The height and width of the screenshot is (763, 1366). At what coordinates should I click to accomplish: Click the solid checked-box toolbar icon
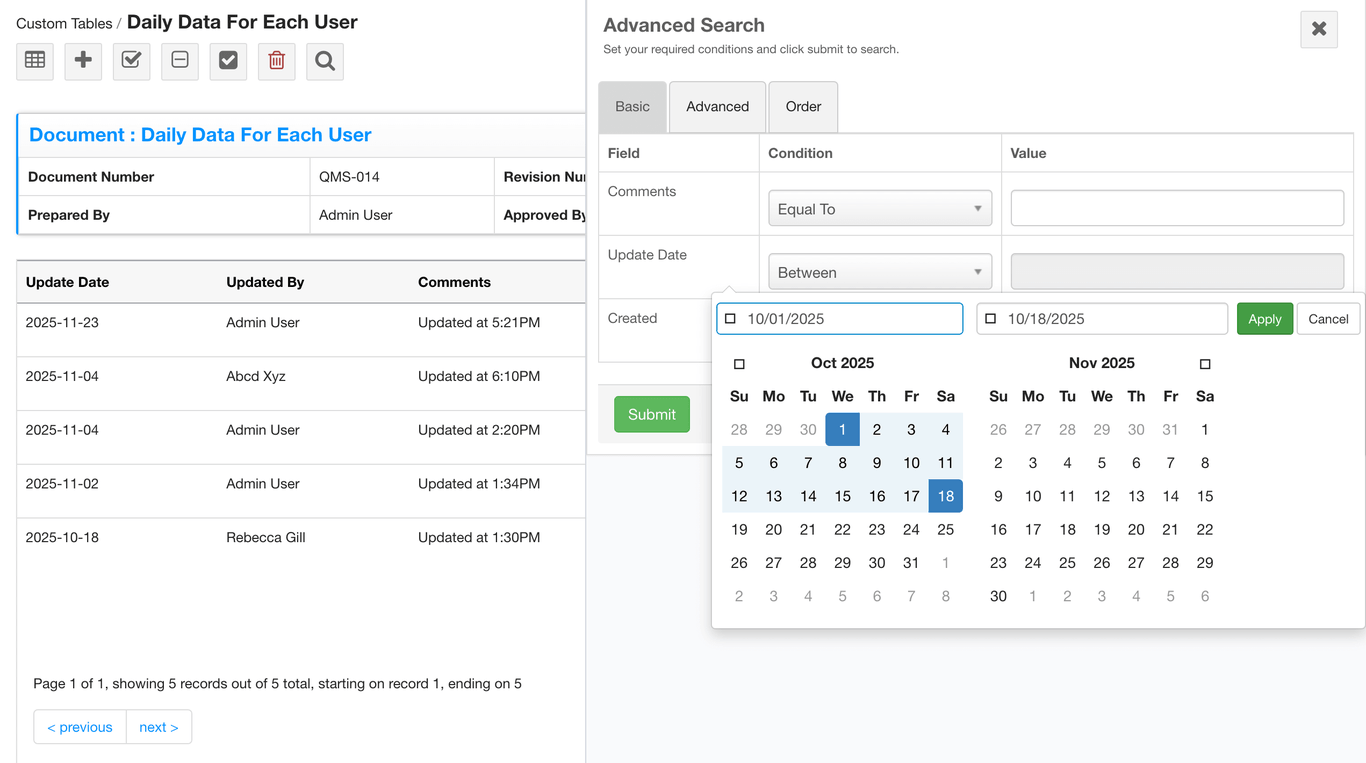(228, 61)
